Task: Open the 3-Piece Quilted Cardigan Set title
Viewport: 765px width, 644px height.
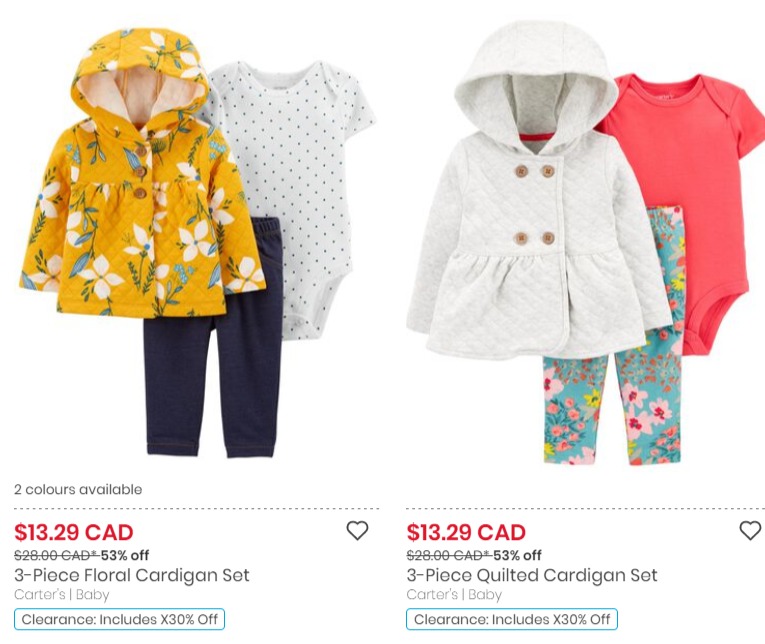Action: coord(532,575)
